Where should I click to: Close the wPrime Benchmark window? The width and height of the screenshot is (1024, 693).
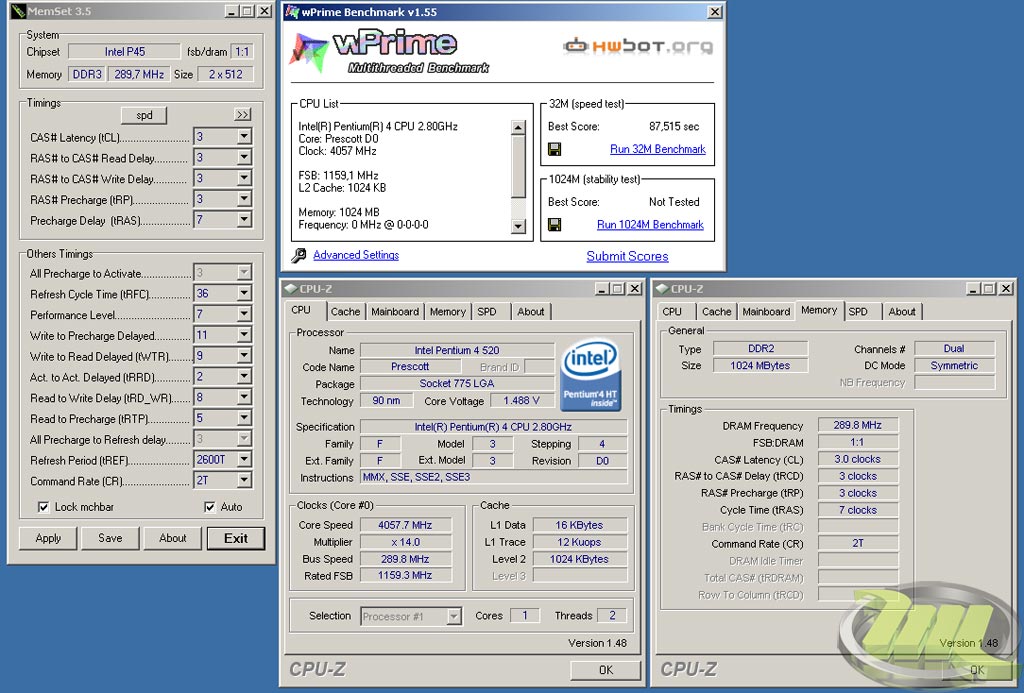715,12
